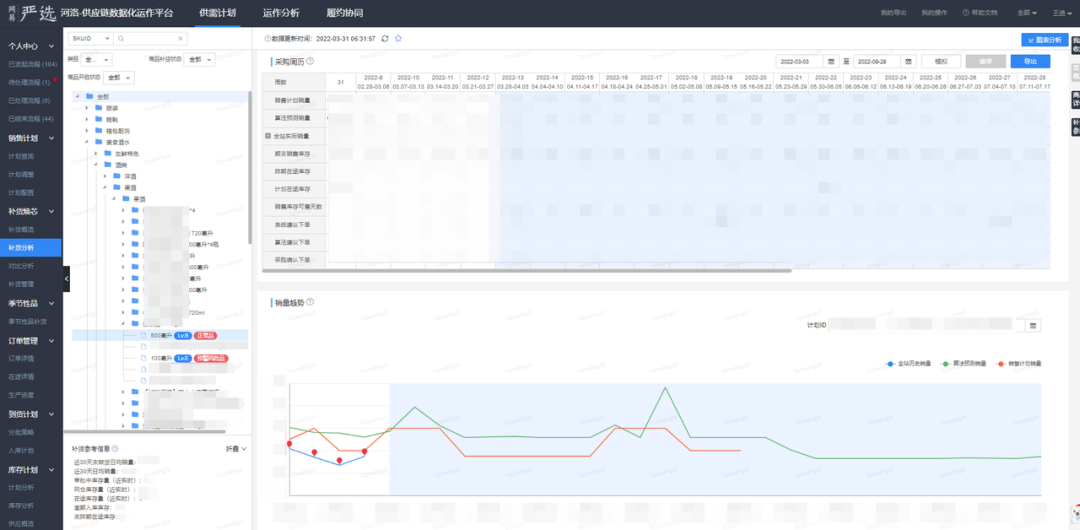
Task: Collapse sidebar with the left arrow handle
Action: coord(66,278)
